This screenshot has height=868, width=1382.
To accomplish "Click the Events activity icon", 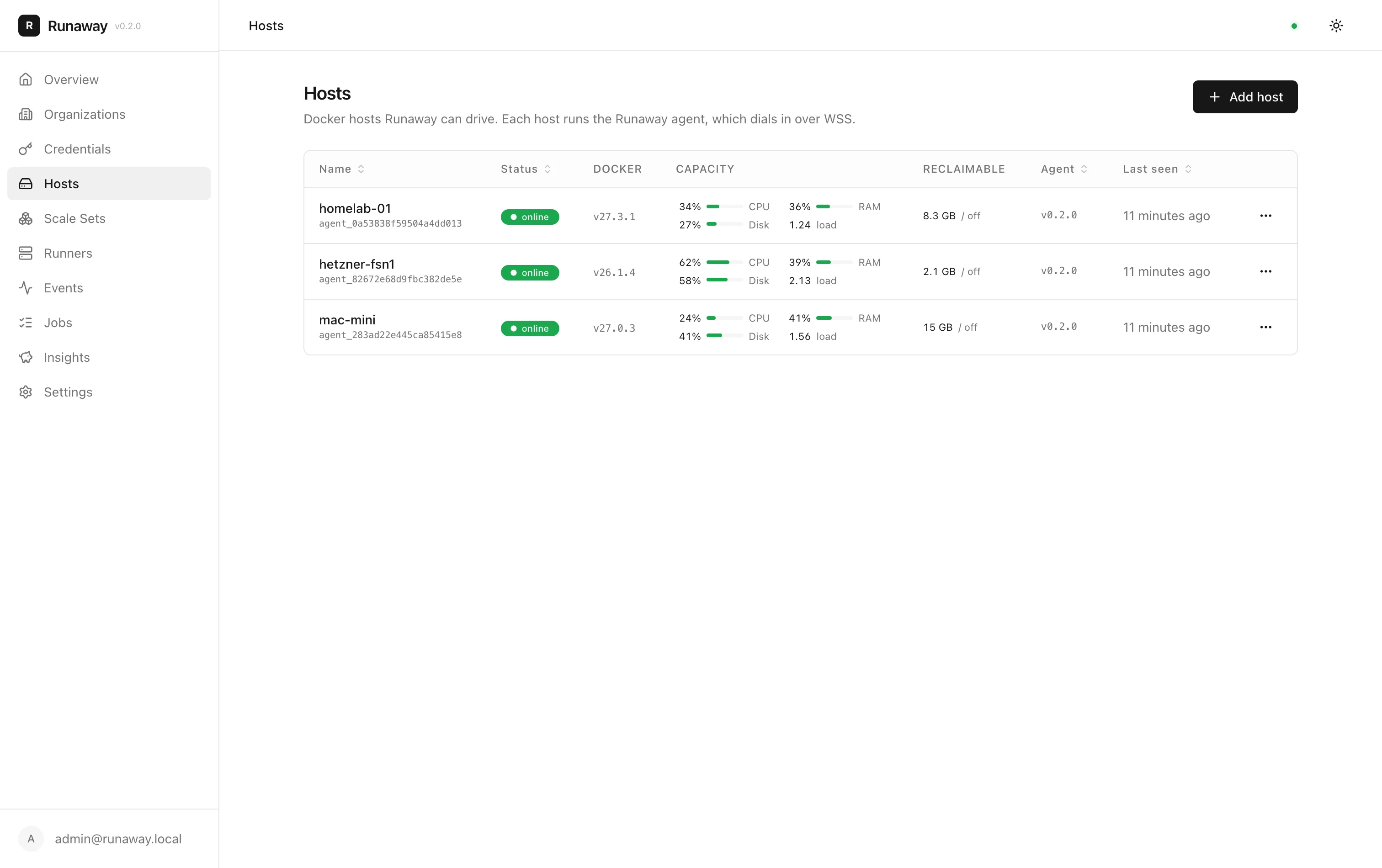I will 25,288.
